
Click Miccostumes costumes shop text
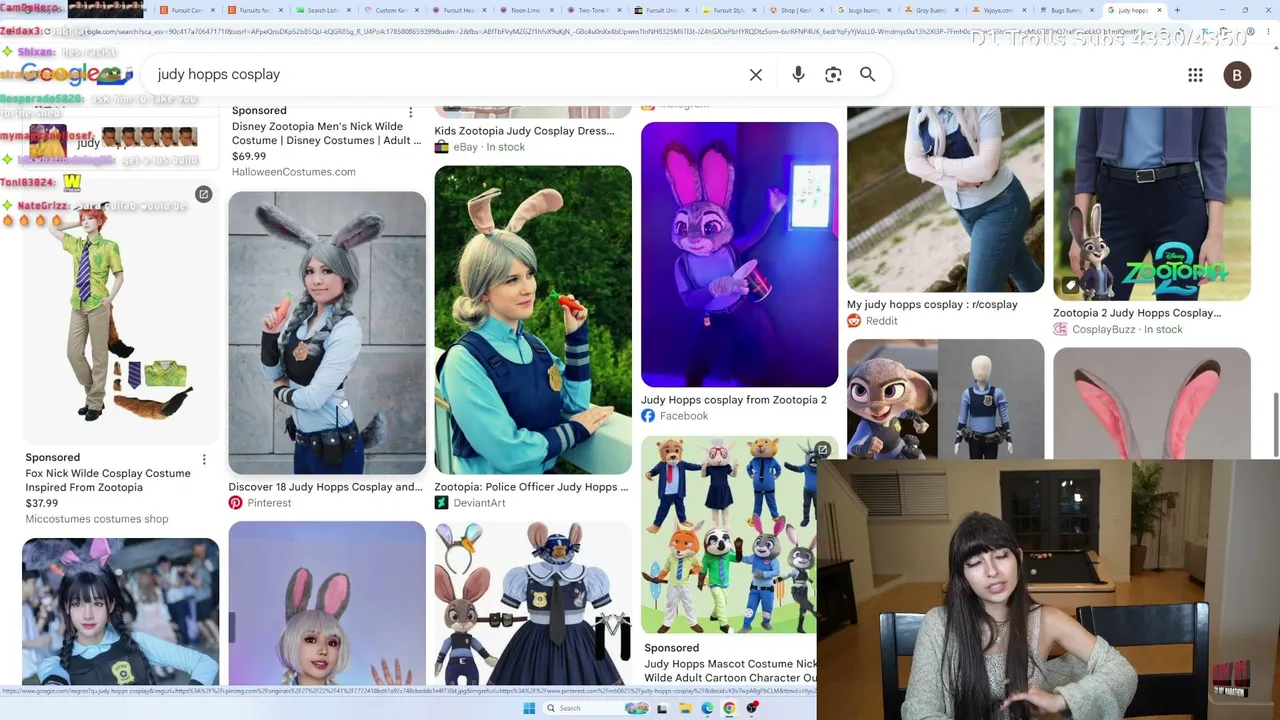point(97,519)
